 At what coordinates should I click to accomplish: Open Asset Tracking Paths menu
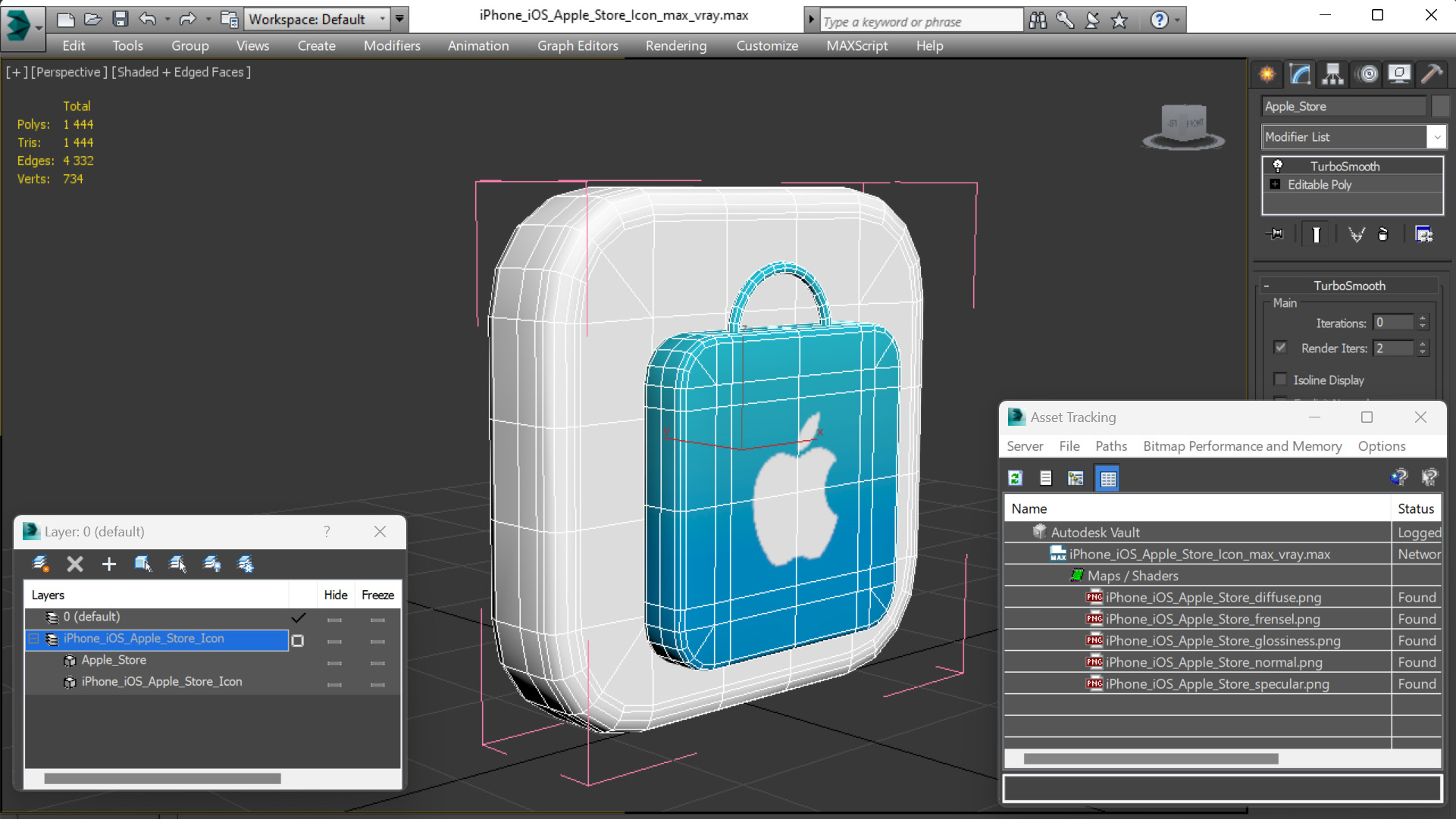point(1111,446)
